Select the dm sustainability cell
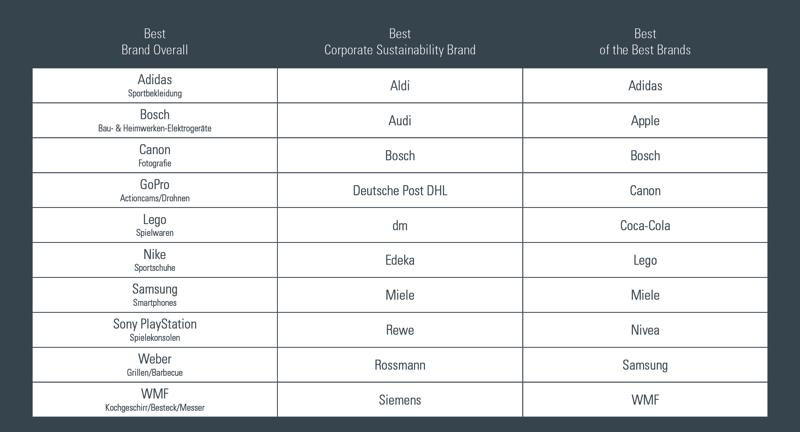This screenshot has width=800, height=432. tap(400, 225)
